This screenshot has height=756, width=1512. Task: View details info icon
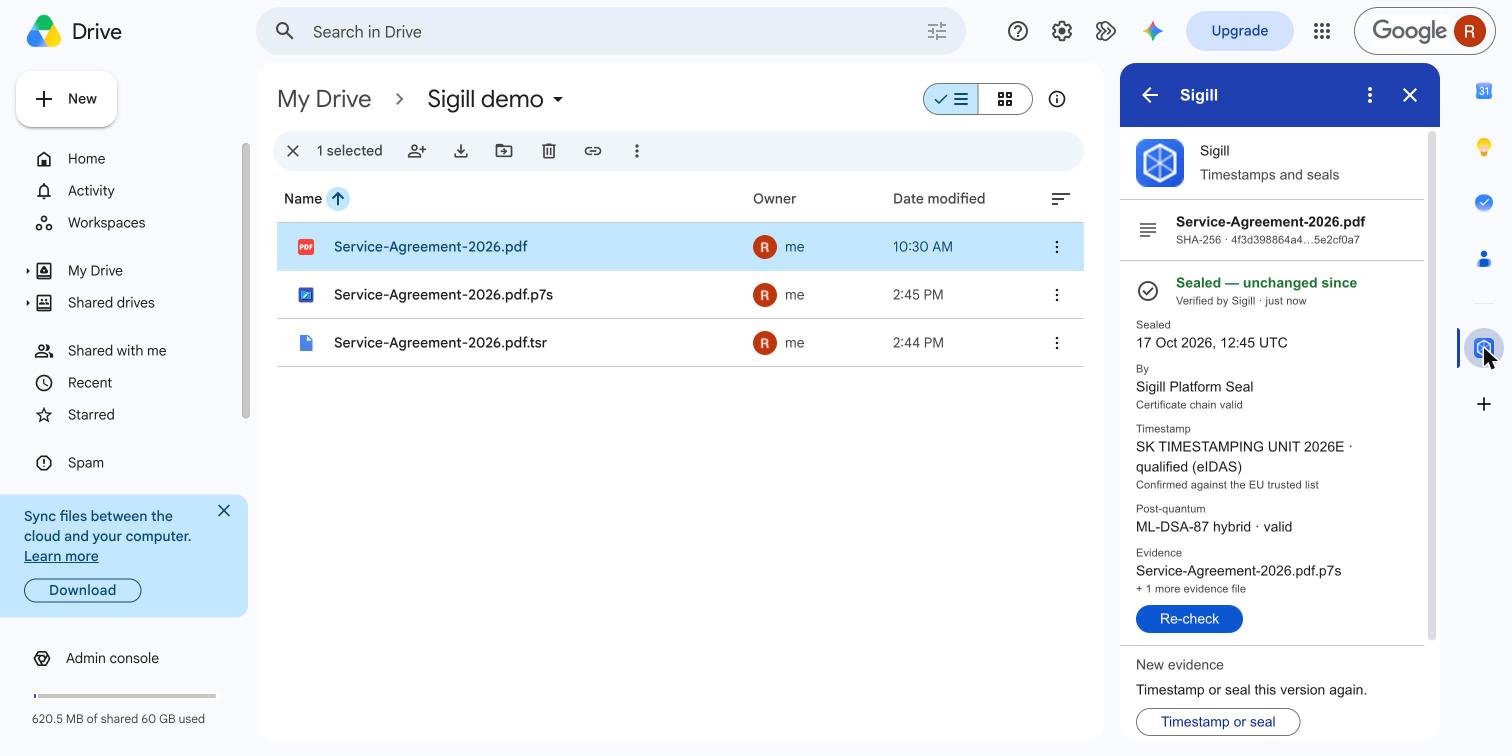1057,99
